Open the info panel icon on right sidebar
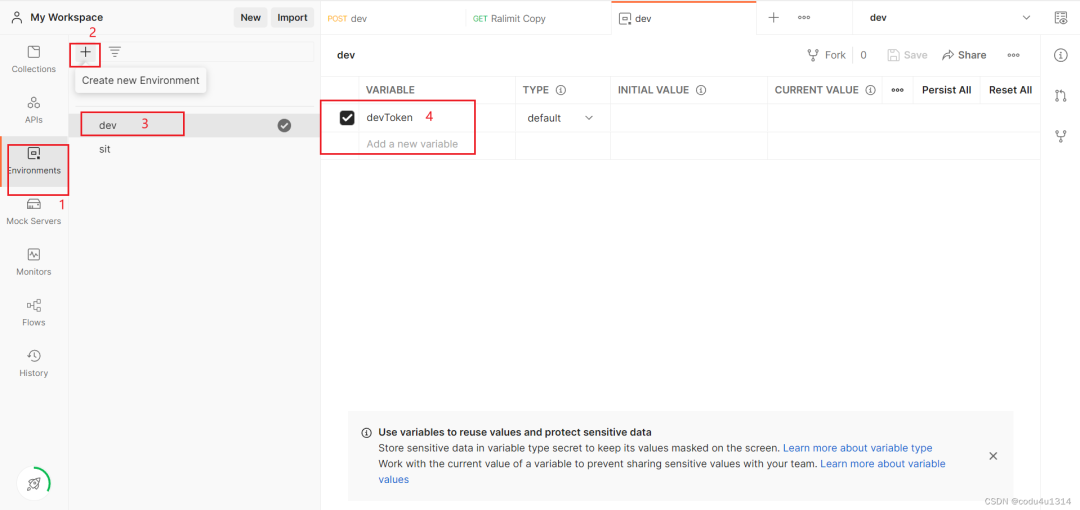Image resolution: width=1080 pixels, height=510 pixels. (x=1061, y=55)
